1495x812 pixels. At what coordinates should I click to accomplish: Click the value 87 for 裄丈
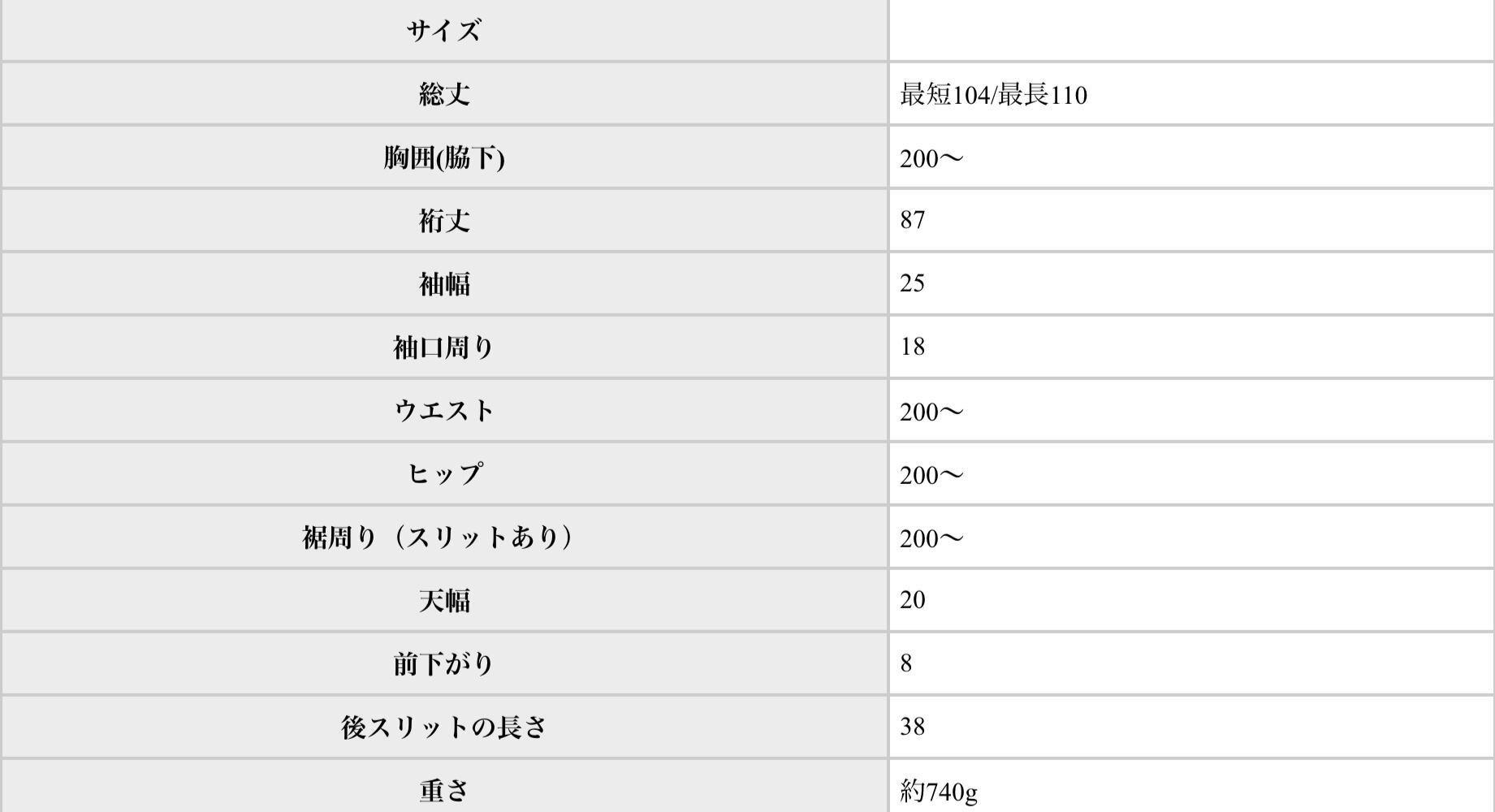tap(912, 220)
